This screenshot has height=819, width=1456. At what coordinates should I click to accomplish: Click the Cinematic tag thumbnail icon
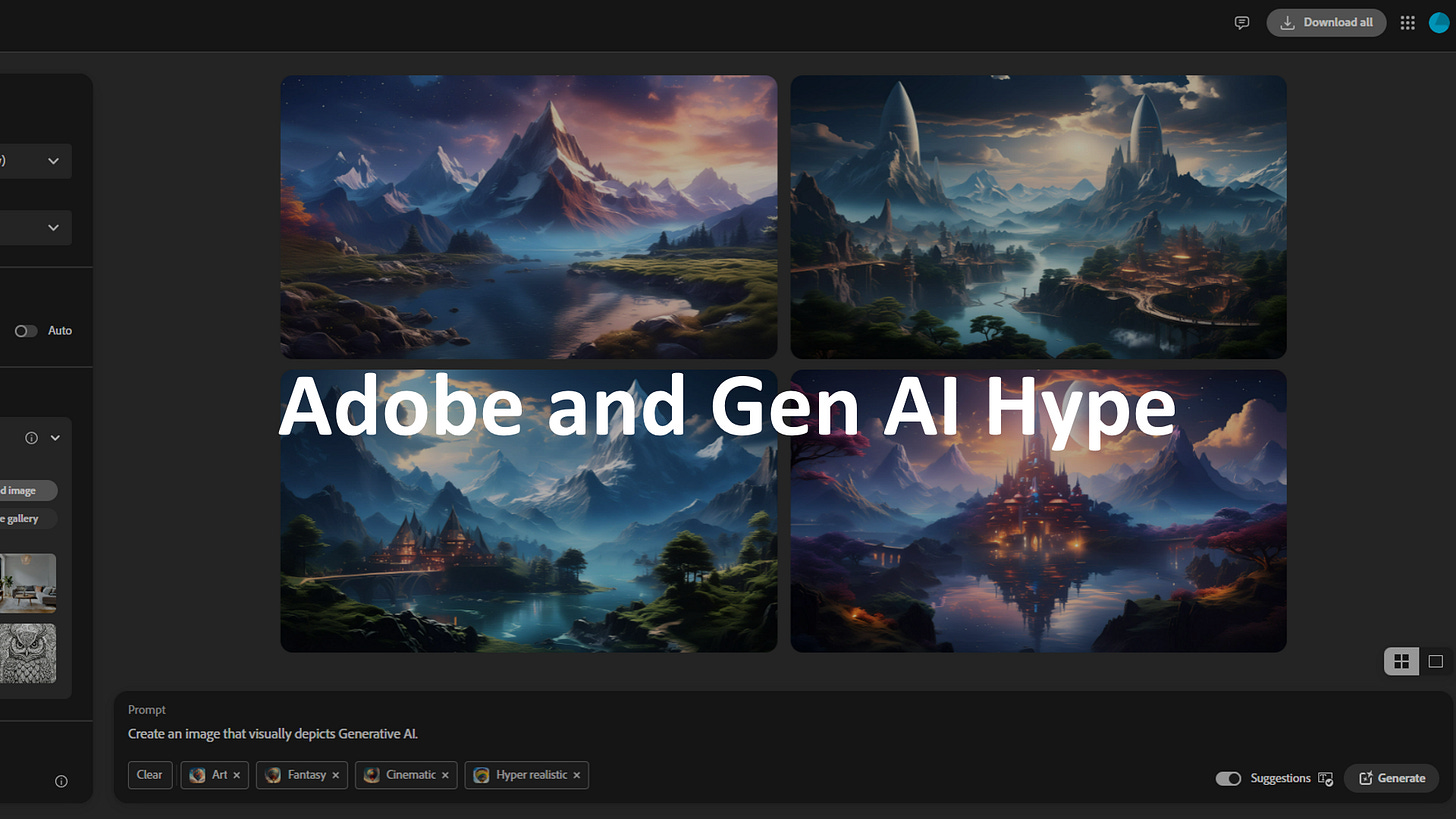click(371, 775)
